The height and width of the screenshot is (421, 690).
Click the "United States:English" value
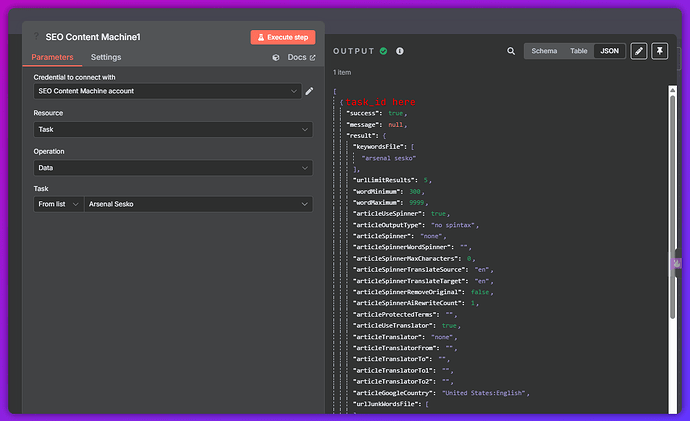coord(484,393)
